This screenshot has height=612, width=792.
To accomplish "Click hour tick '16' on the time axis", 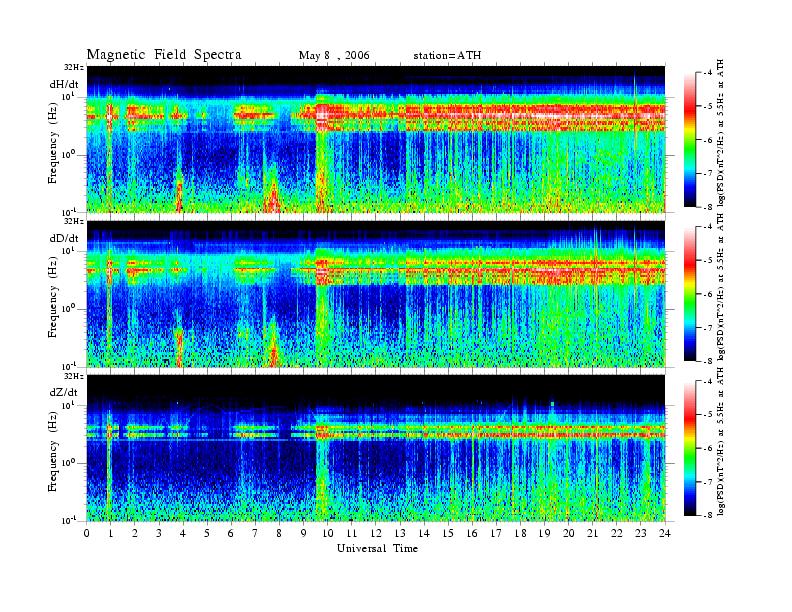I will (472, 534).
